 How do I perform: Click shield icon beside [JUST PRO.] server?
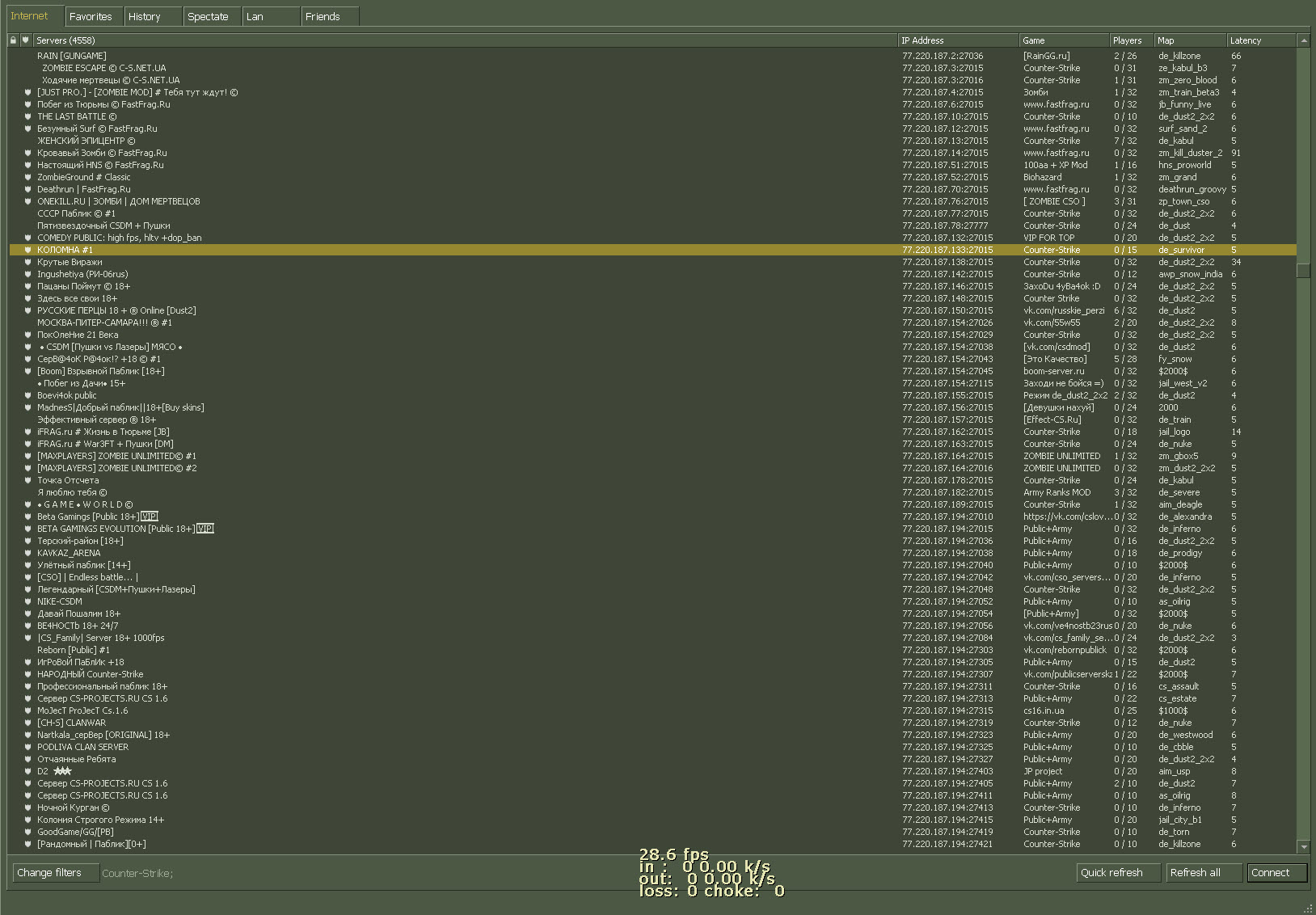pyautogui.click(x=27, y=92)
